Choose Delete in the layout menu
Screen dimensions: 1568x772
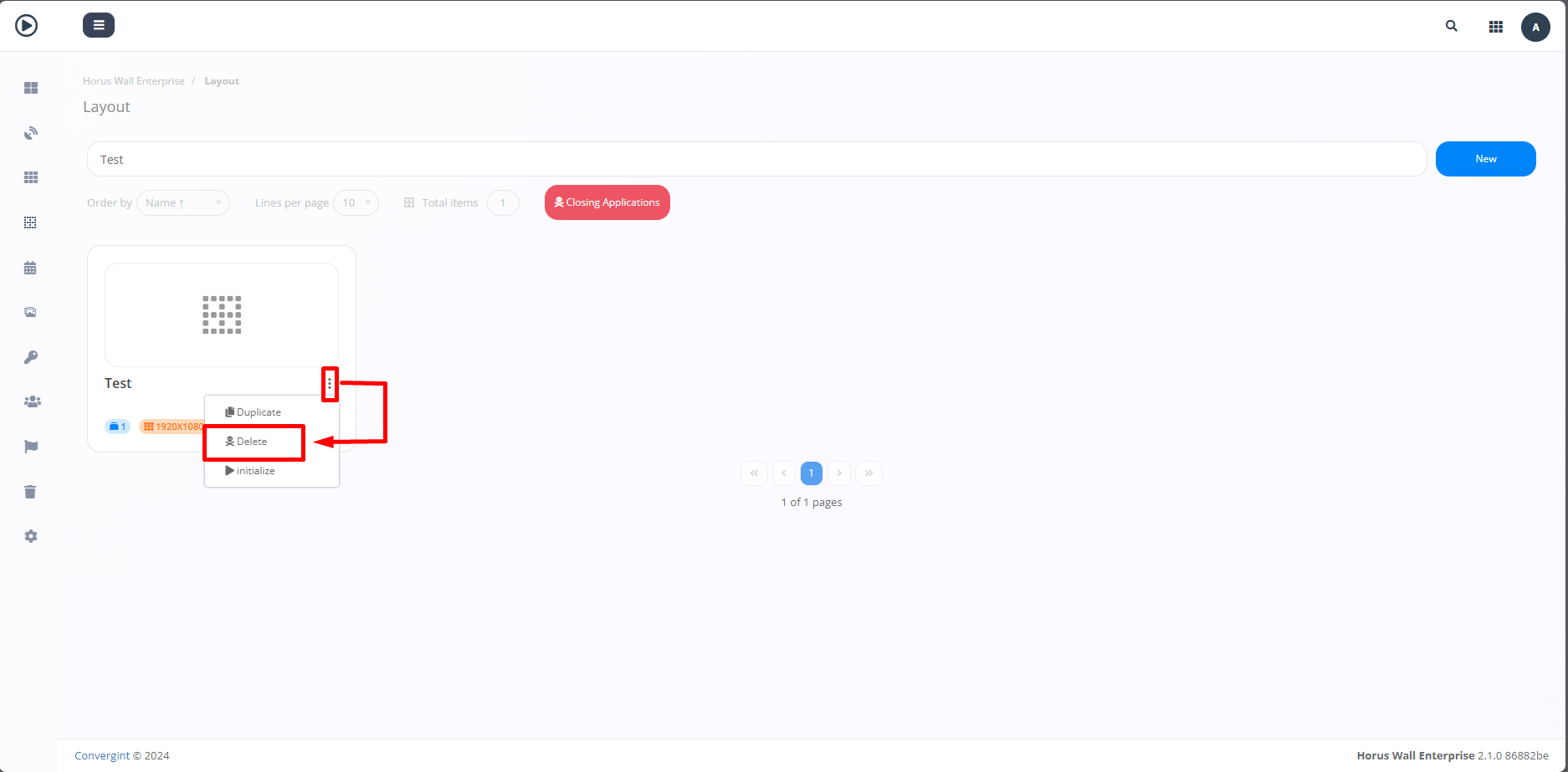pyautogui.click(x=252, y=442)
